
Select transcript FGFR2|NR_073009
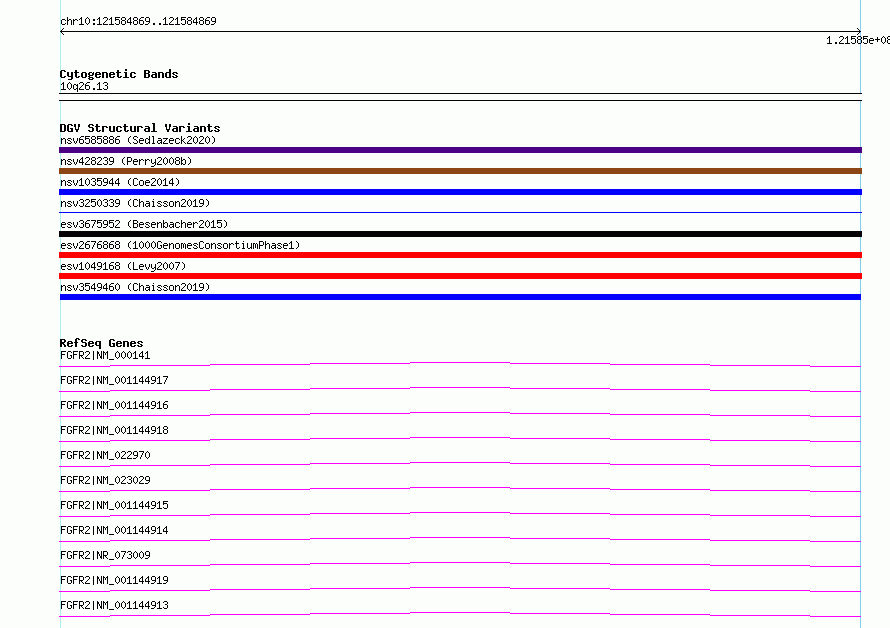pyautogui.click(x=105, y=555)
